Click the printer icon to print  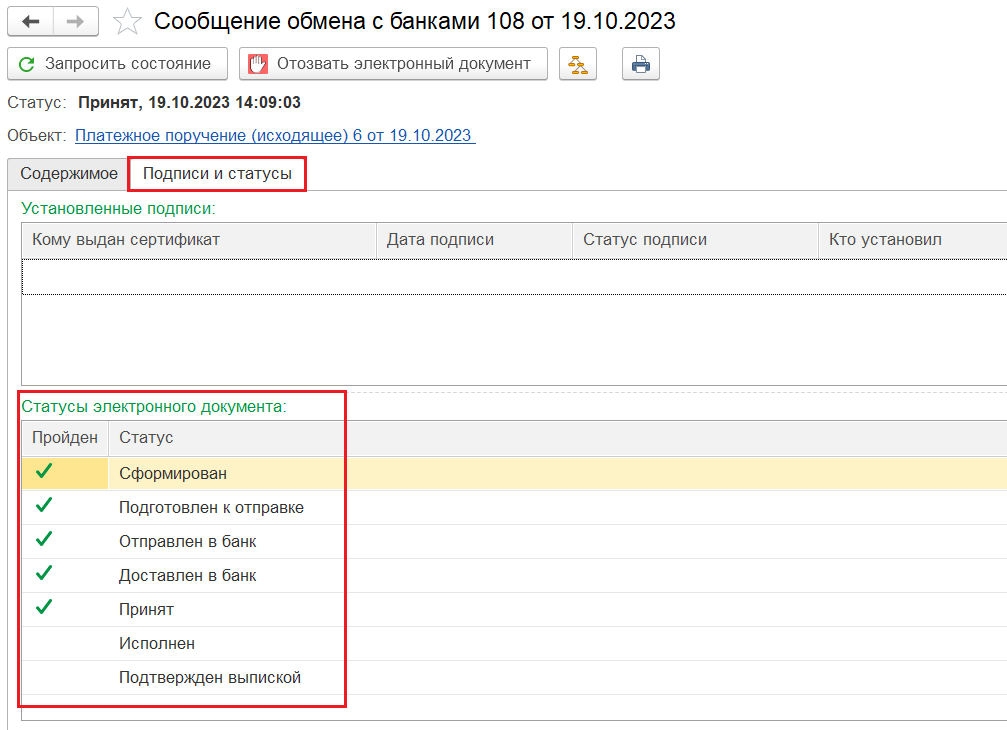[x=641, y=64]
